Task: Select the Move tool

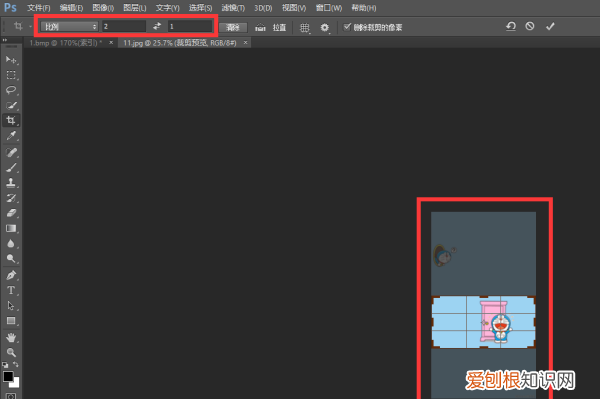Action: click(11, 60)
